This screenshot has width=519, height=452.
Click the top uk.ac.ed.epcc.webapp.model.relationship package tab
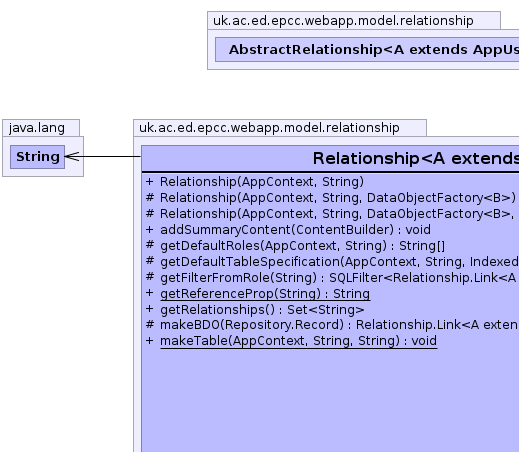[x=354, y=21]
